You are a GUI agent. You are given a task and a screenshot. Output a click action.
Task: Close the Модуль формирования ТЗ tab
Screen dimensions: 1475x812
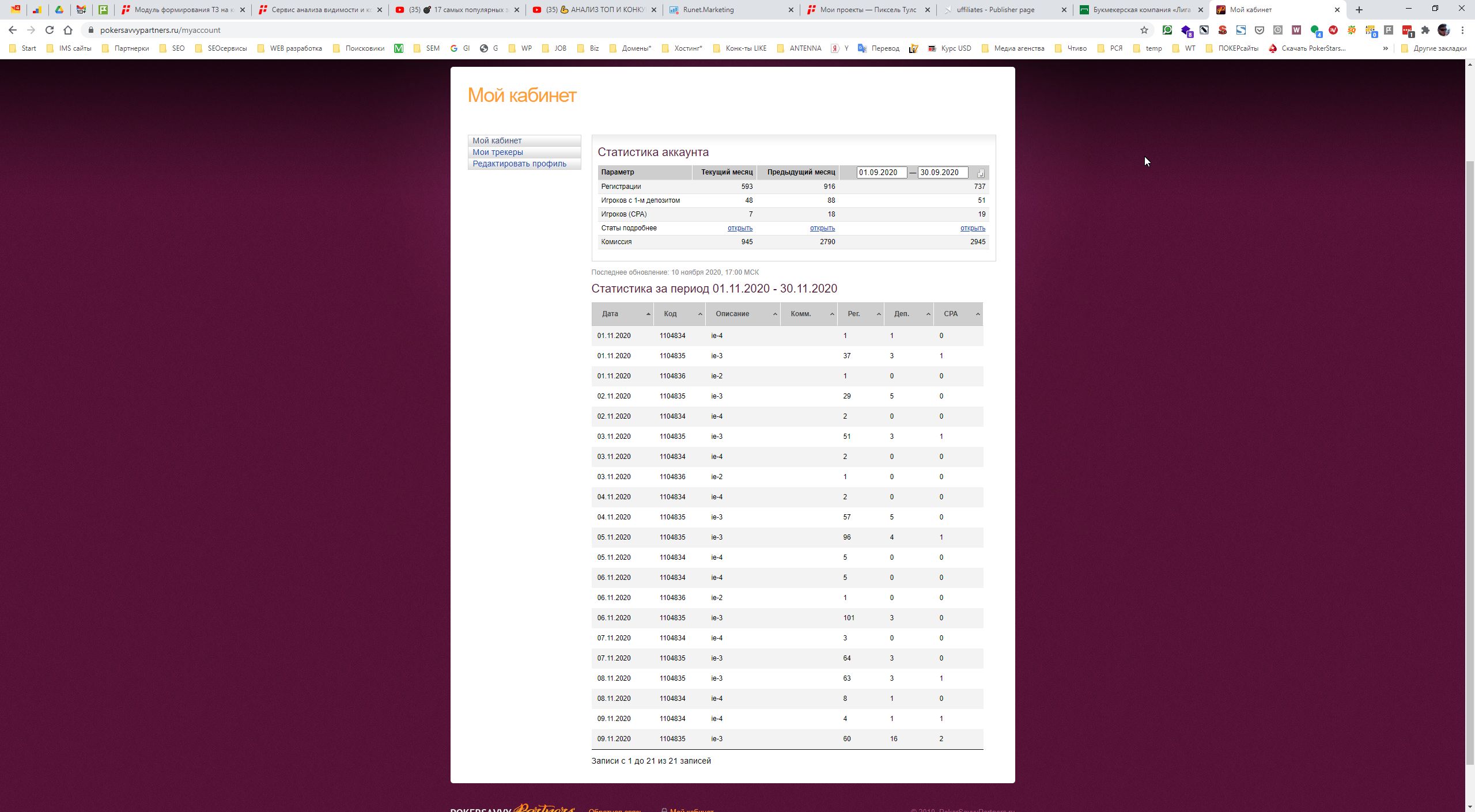242,10
